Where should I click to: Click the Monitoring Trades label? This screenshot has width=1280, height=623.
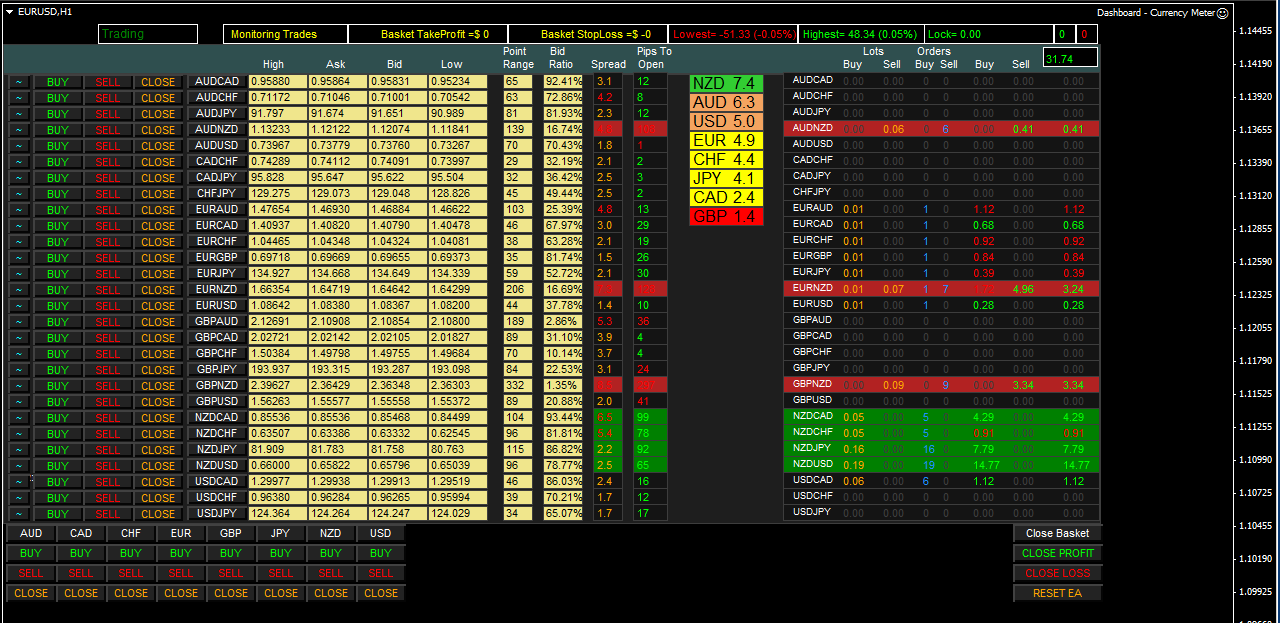click(x=285, y=34)
